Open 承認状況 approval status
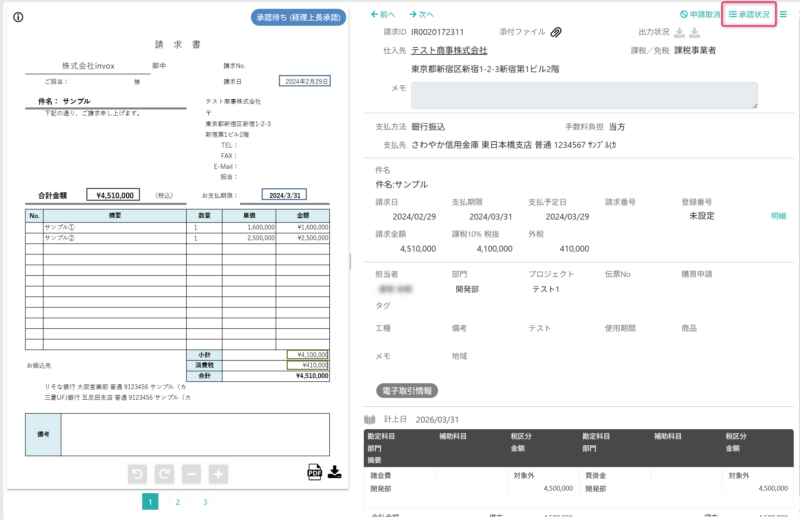800x520 pixels. [x=749, y=14]
